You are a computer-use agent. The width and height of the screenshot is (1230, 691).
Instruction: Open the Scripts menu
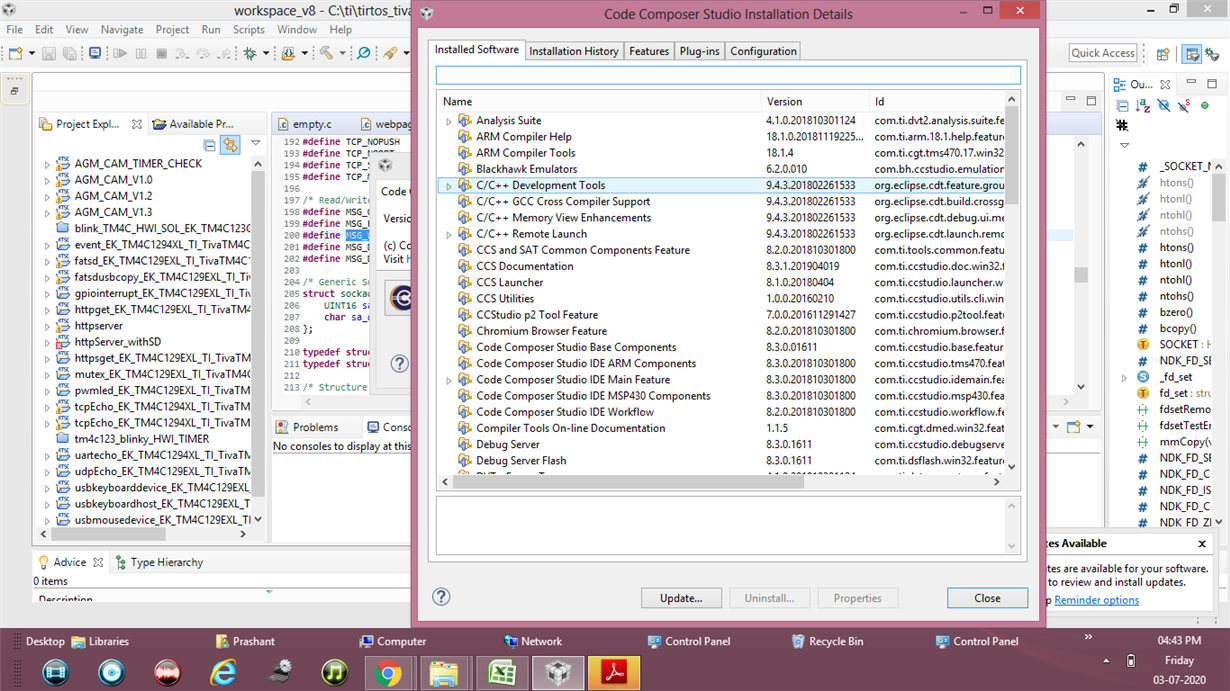coord(249,30)
